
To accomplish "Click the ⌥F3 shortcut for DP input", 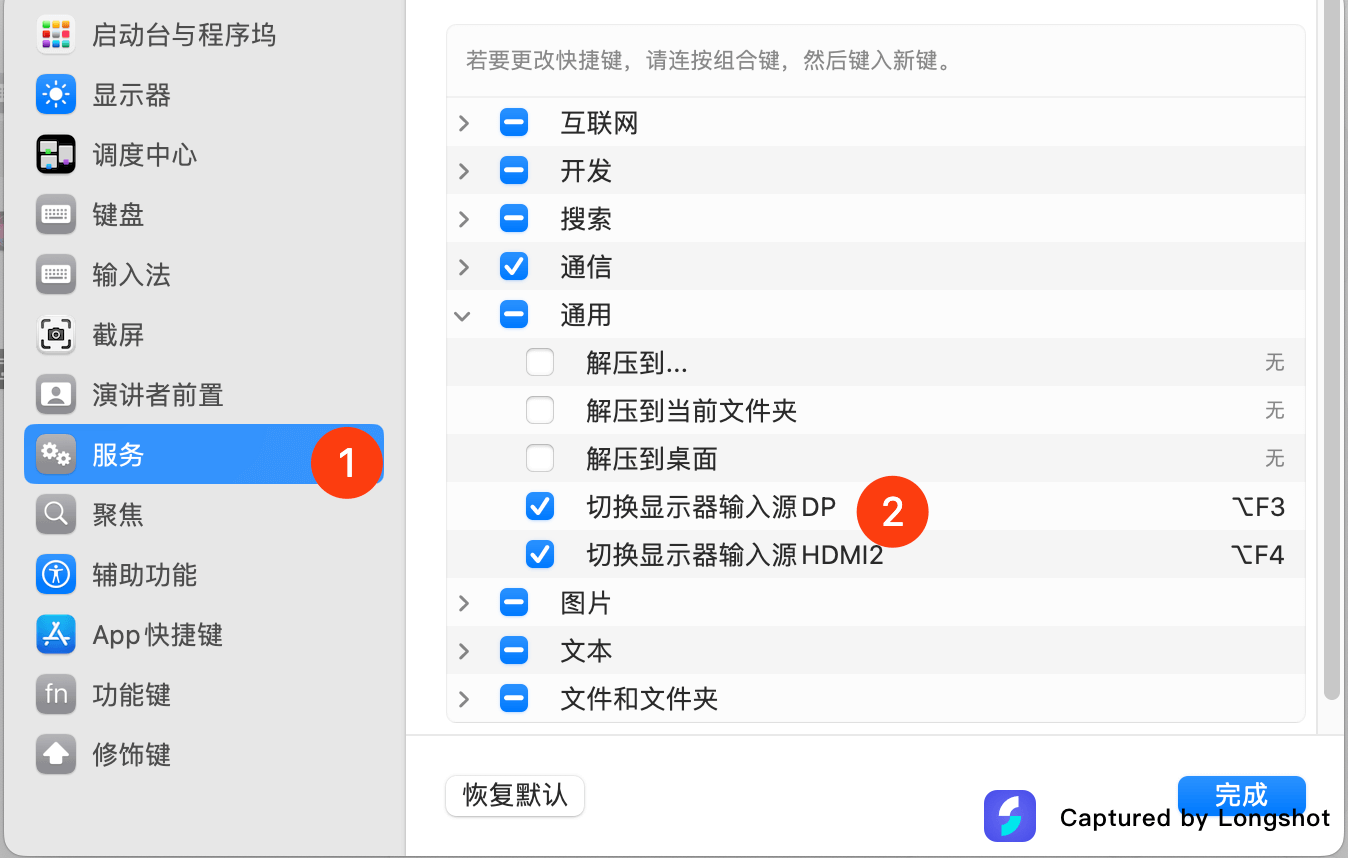I will (x=1258, y=507).
